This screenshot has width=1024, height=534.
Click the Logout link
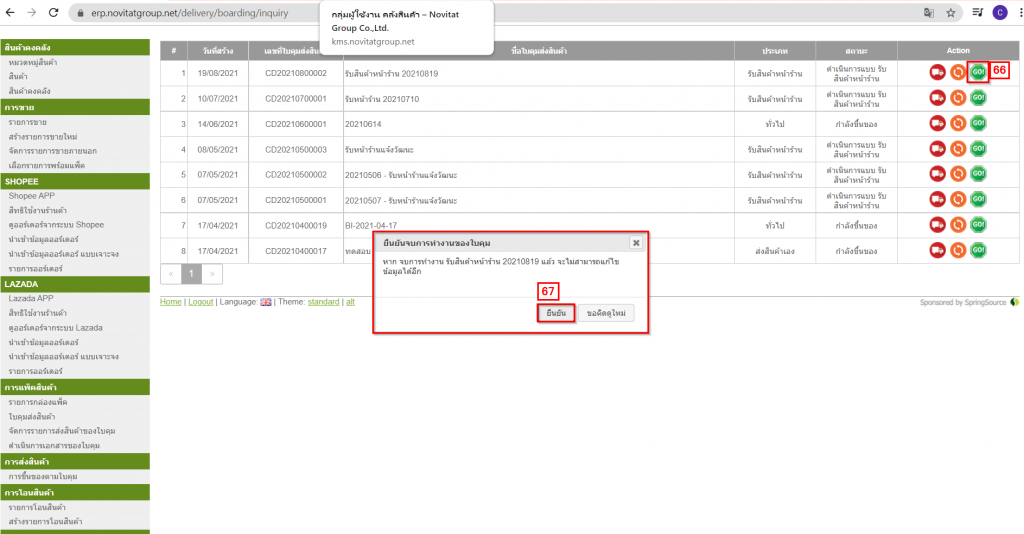200,302
